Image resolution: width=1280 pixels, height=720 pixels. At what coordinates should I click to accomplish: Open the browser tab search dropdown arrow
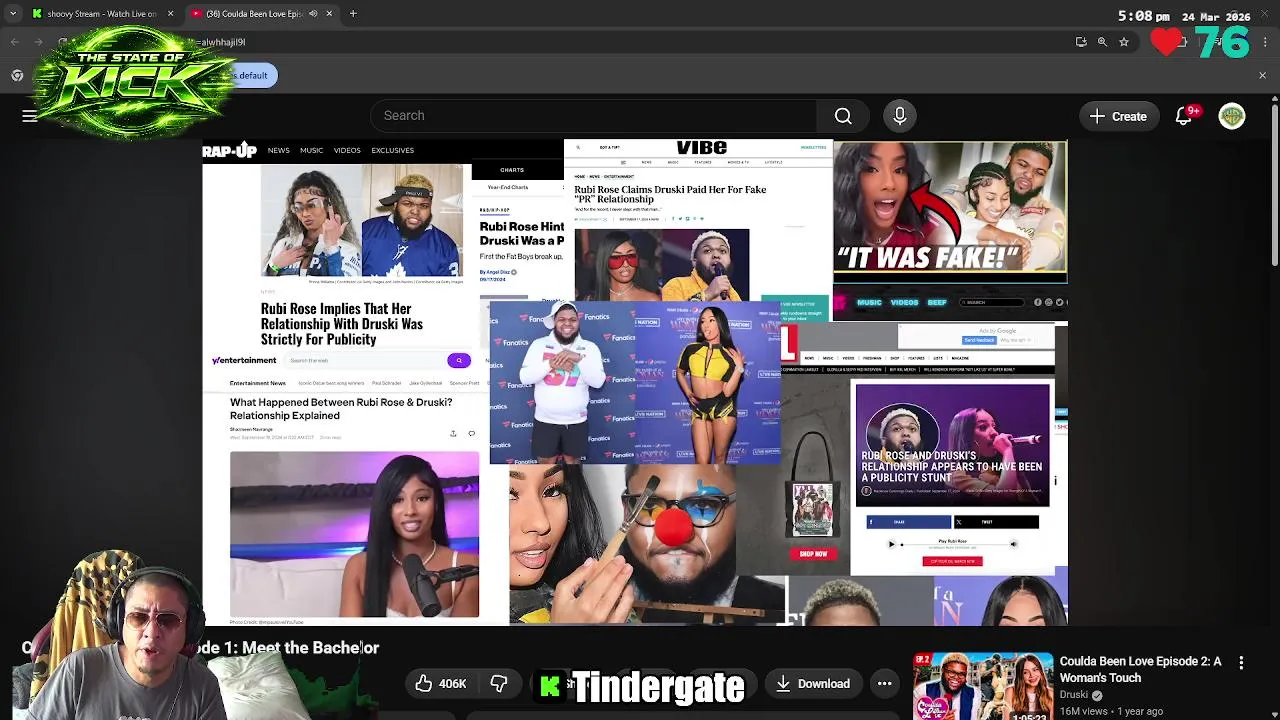click(x=12, y=14)
